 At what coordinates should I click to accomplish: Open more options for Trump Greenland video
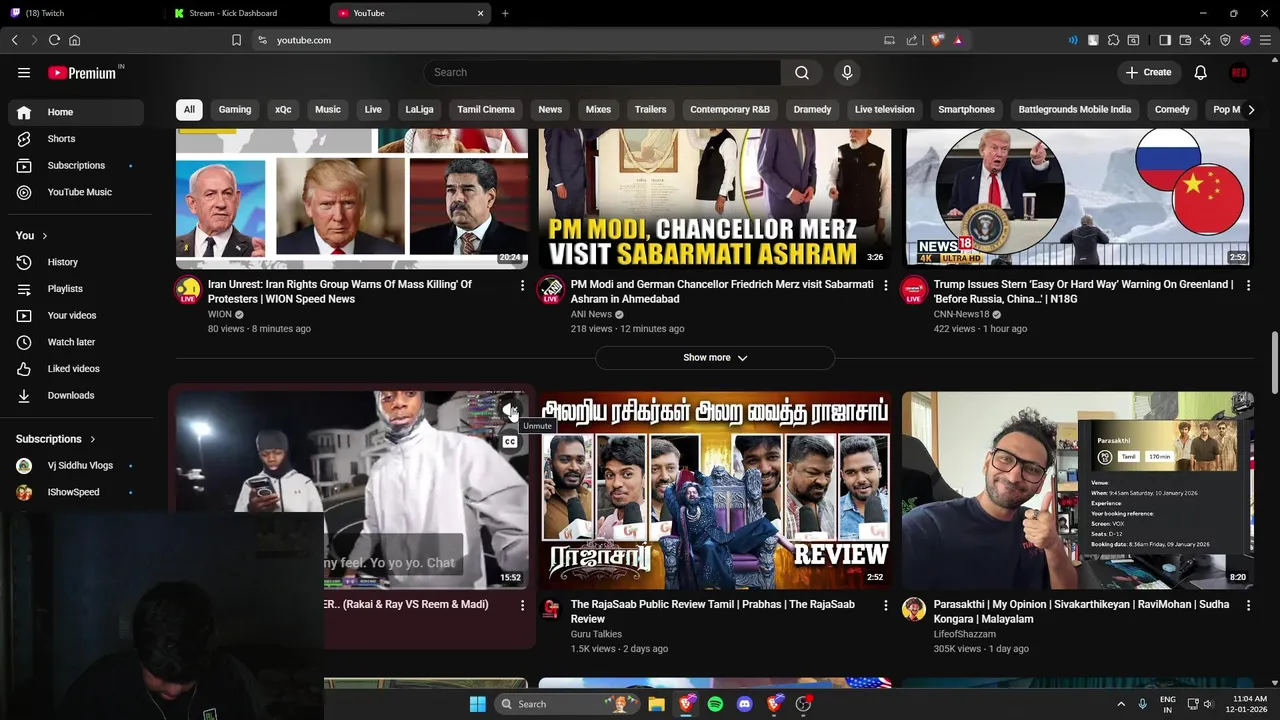1248,285
